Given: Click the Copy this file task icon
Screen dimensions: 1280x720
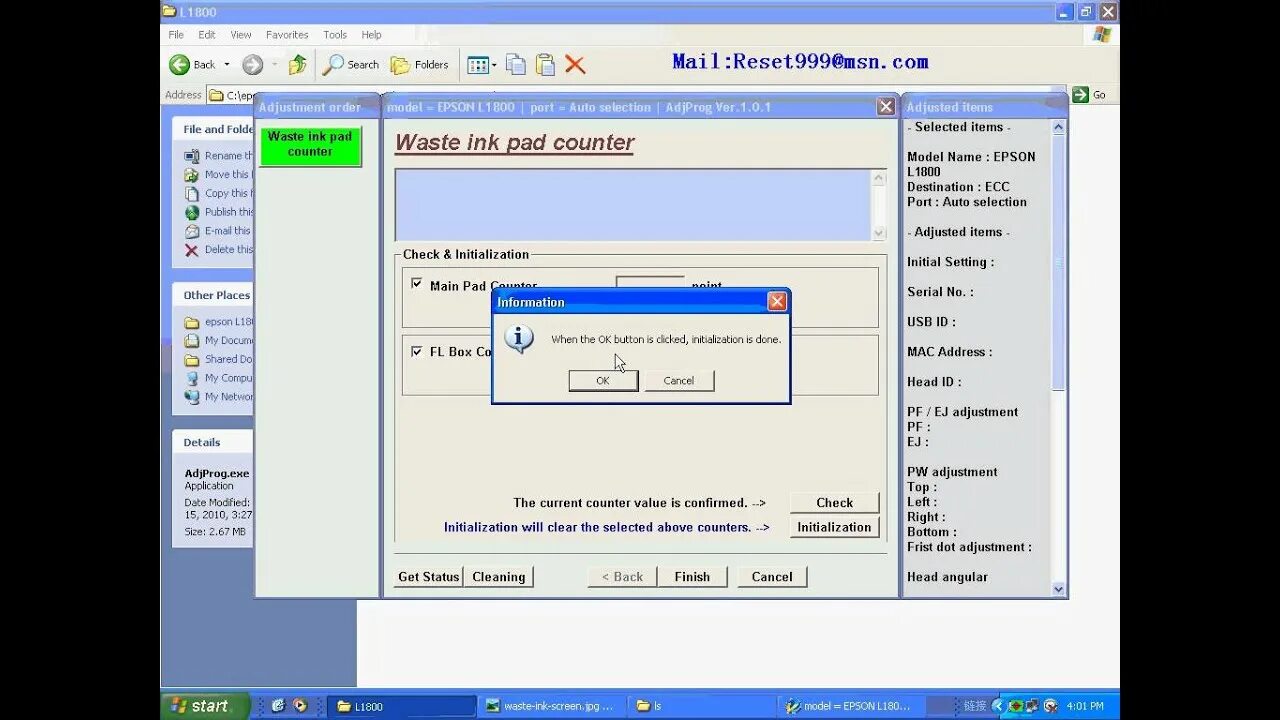Looking at the screenshot, I should tap(192, 194).
